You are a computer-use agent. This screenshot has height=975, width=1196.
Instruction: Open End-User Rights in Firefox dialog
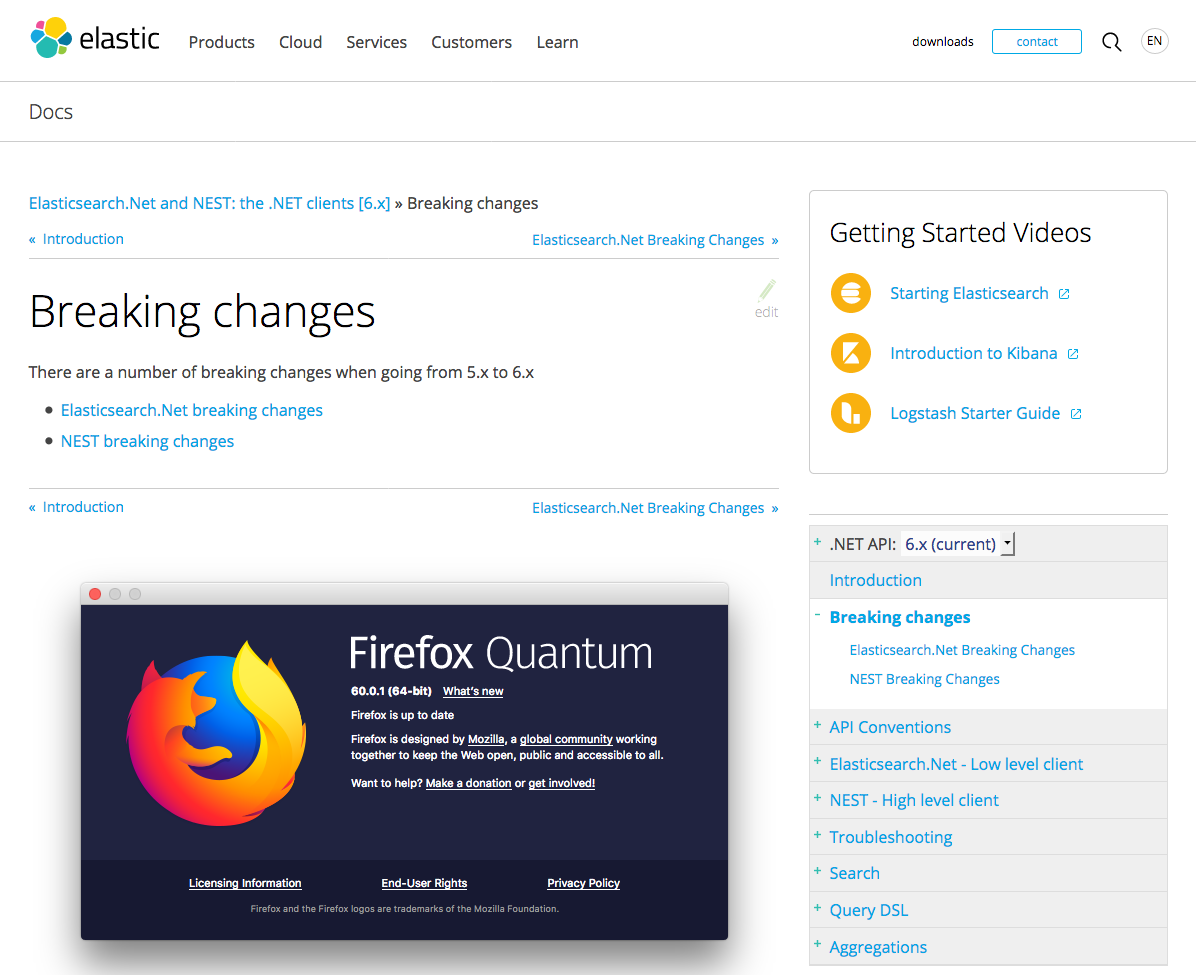424,883
